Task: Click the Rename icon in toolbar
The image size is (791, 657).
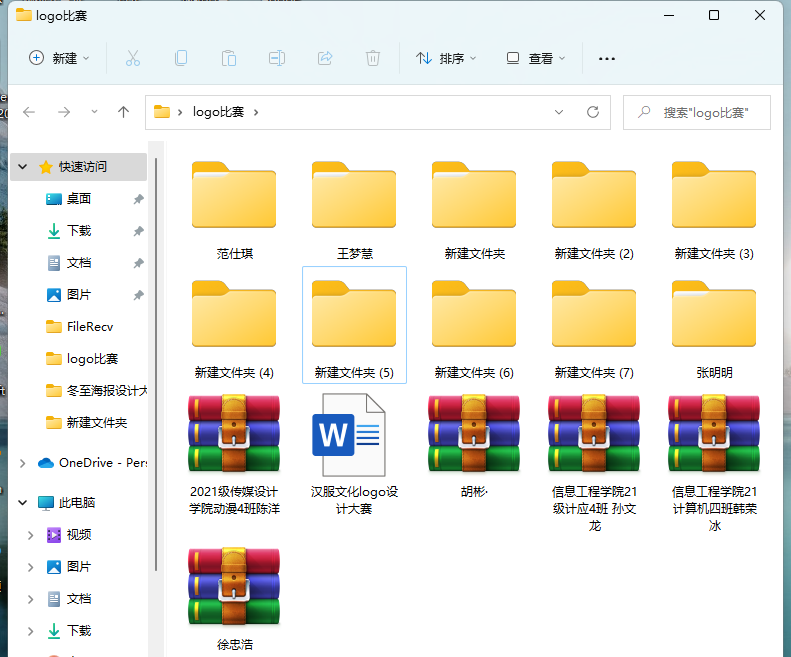Action: point(277,58)
